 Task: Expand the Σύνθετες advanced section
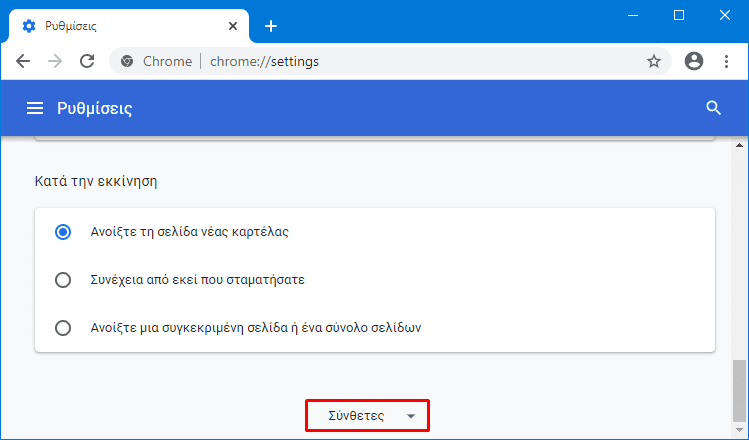click(367, 416)
